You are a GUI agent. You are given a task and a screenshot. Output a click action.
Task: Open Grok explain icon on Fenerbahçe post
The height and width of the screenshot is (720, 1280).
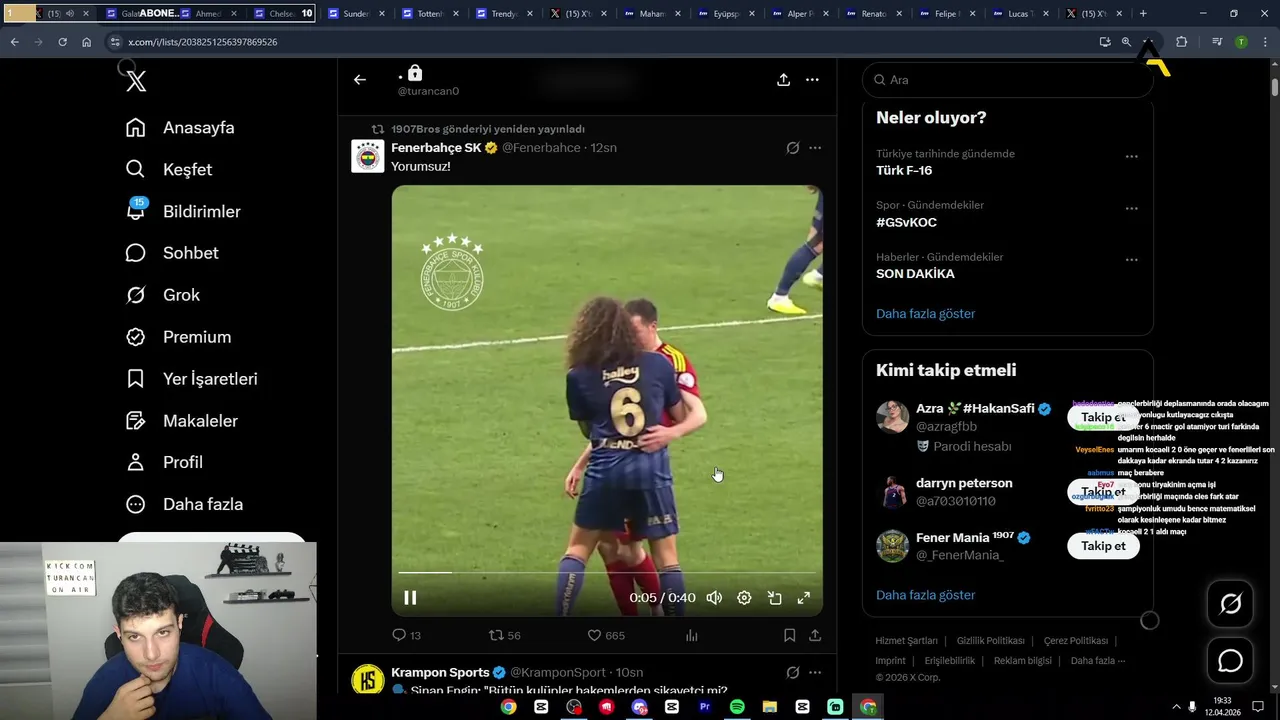tap(793, 148)
